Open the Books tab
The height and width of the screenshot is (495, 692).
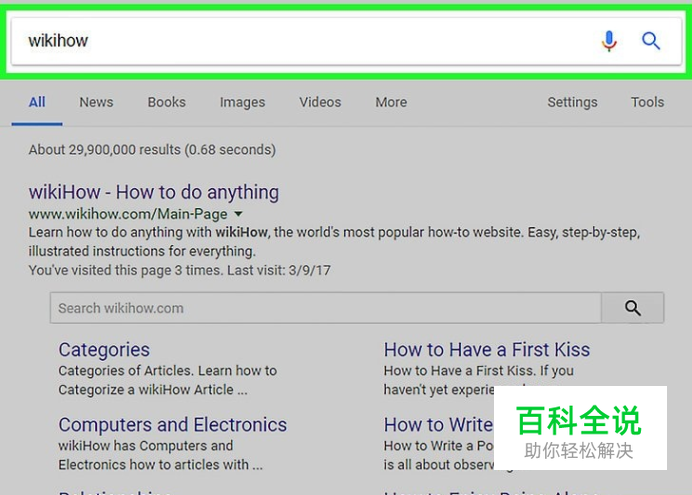(166, 102)
